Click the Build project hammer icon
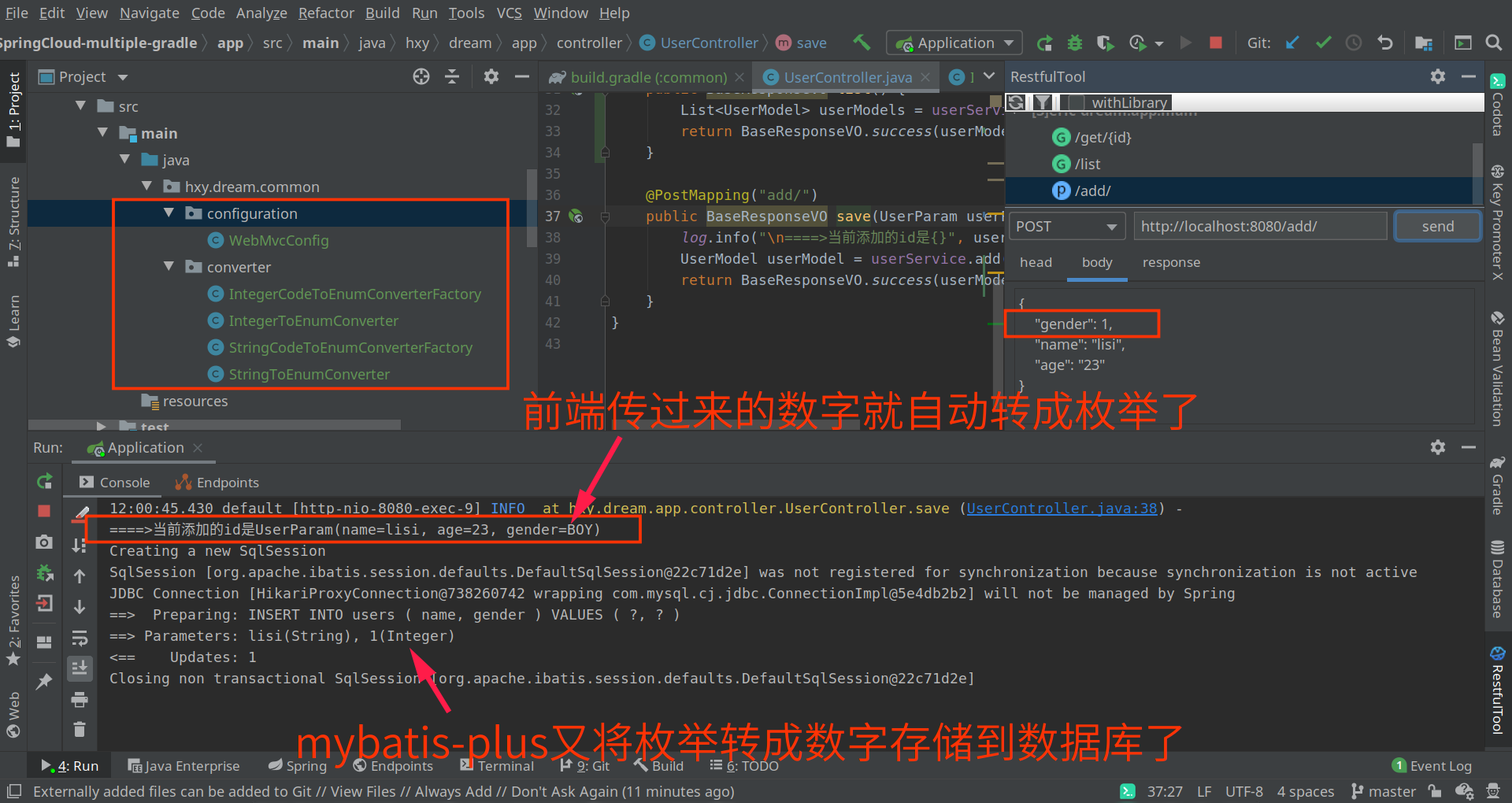Screen dimensions: 1512x803 (862, 43)
